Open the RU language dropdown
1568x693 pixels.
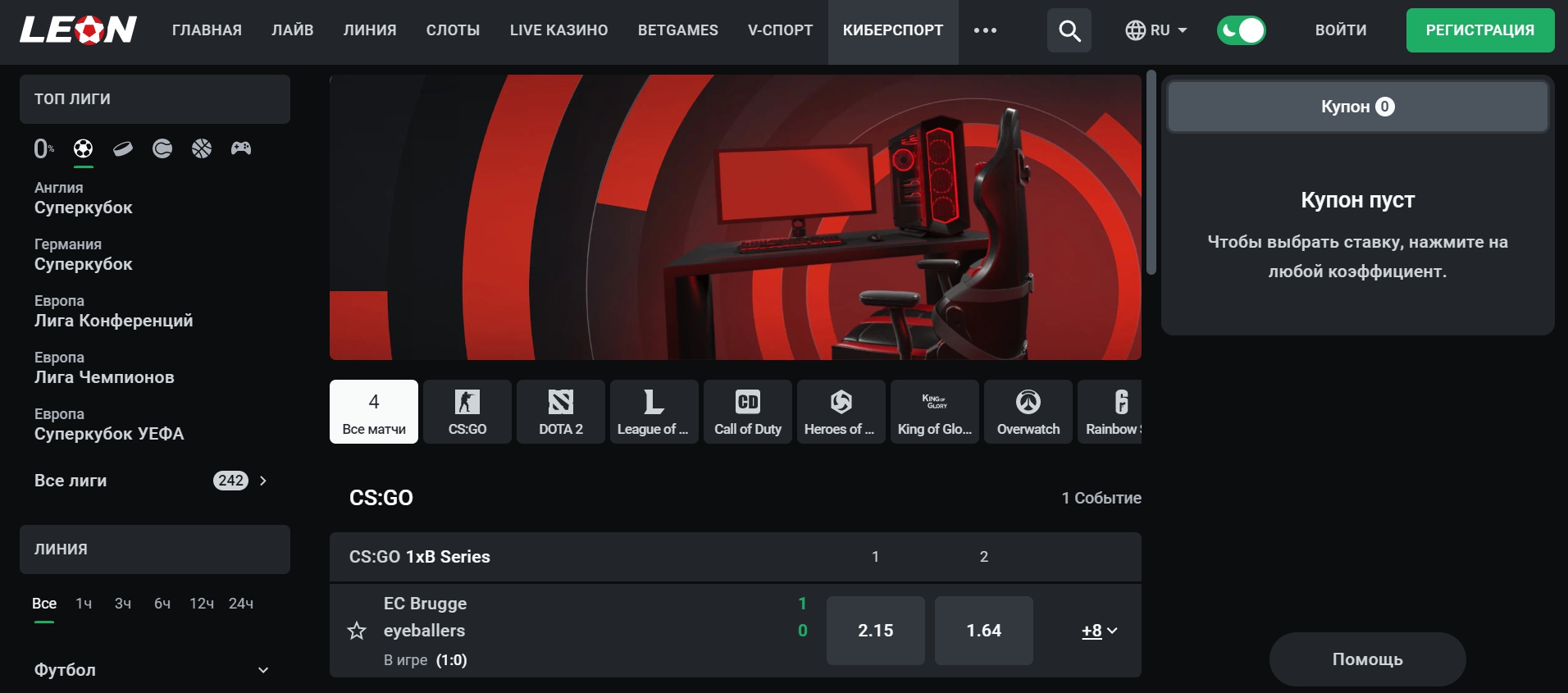(x=1156, y=31)
